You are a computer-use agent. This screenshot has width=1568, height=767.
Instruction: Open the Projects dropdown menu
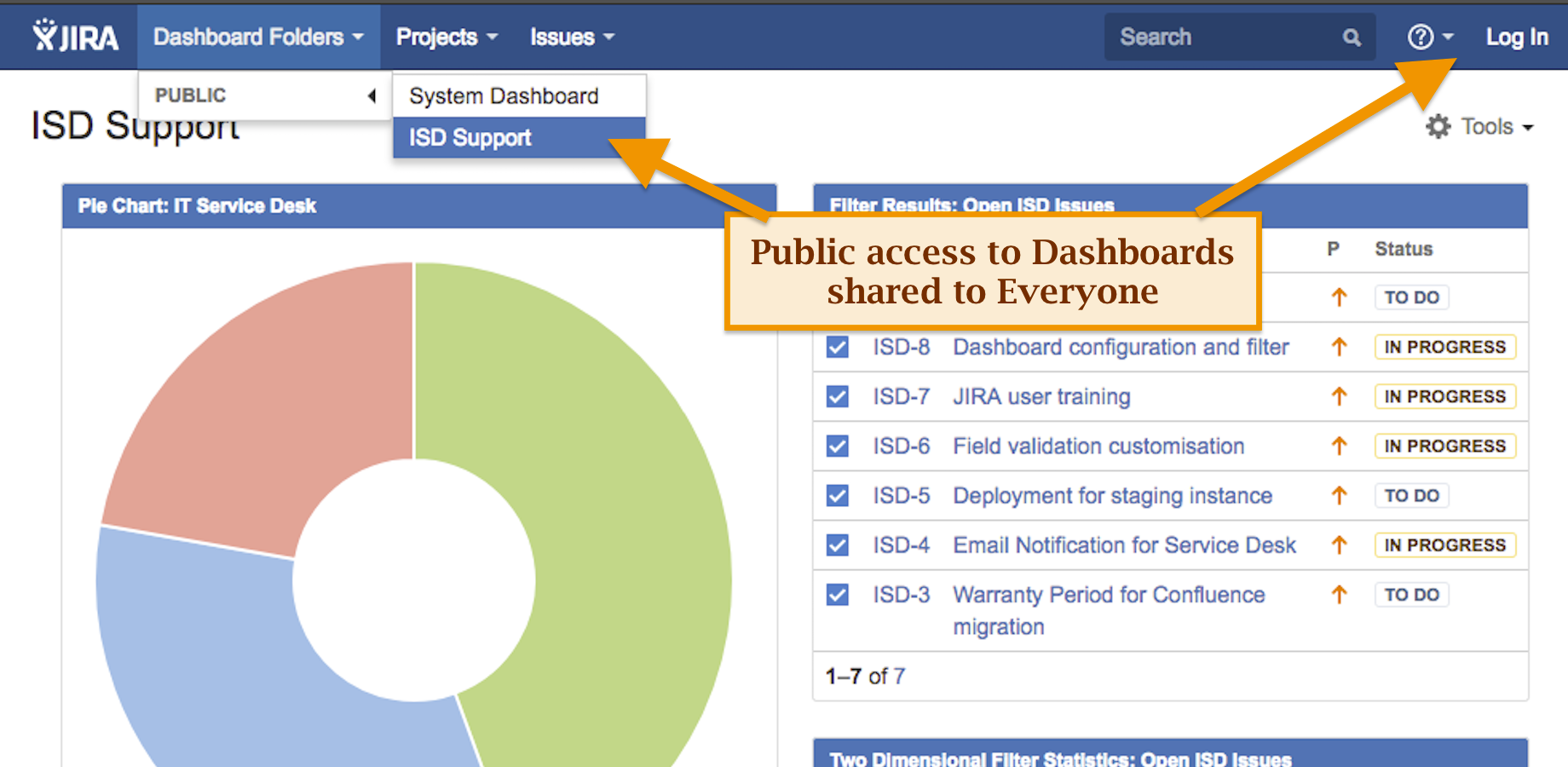click(x=447, y=37)
